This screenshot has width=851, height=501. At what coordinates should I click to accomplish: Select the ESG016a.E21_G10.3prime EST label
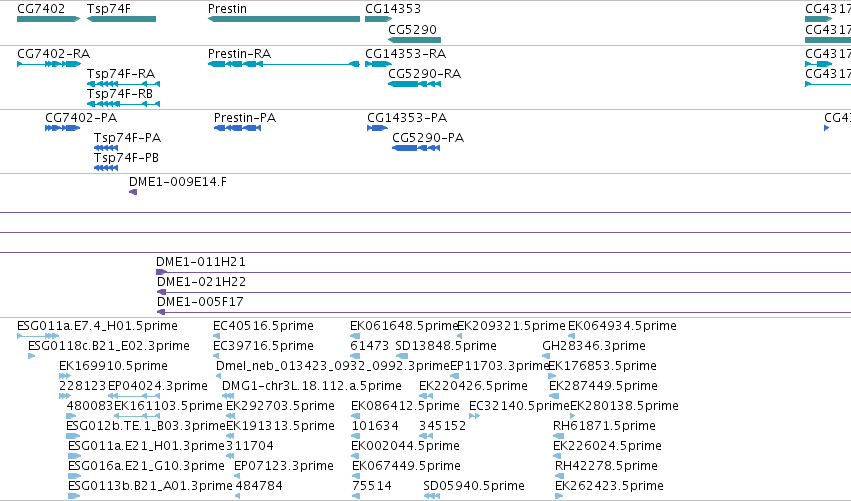[x=147, y=466]
